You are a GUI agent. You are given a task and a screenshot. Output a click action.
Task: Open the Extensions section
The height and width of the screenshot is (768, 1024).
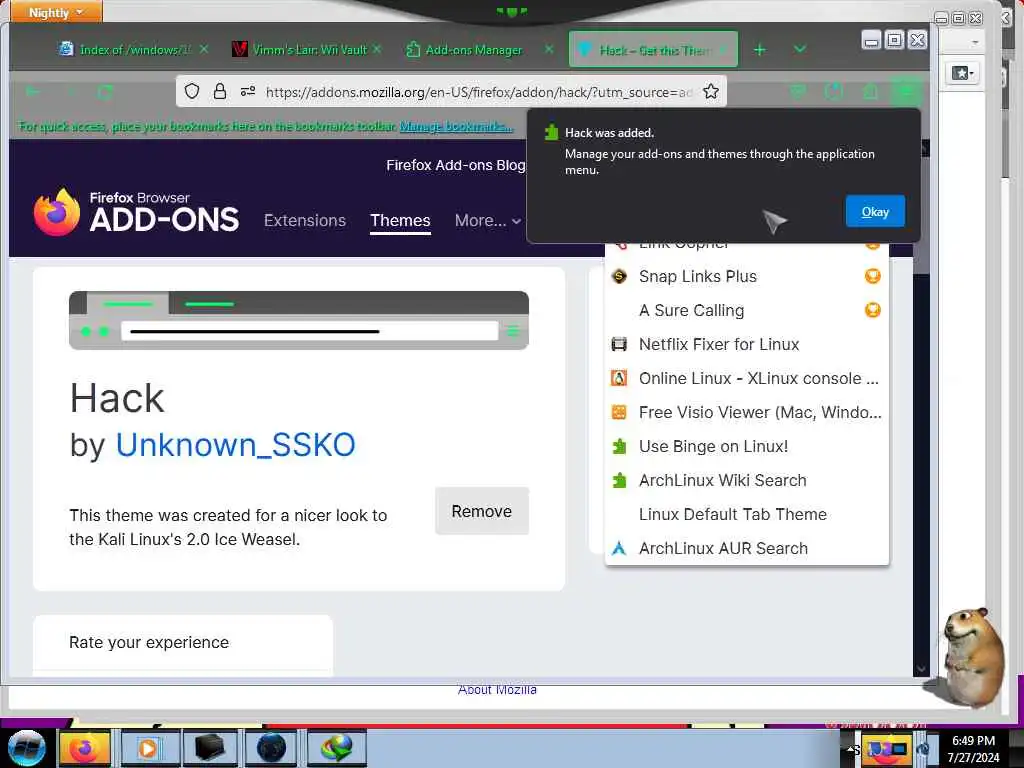(x=305, y=221)
